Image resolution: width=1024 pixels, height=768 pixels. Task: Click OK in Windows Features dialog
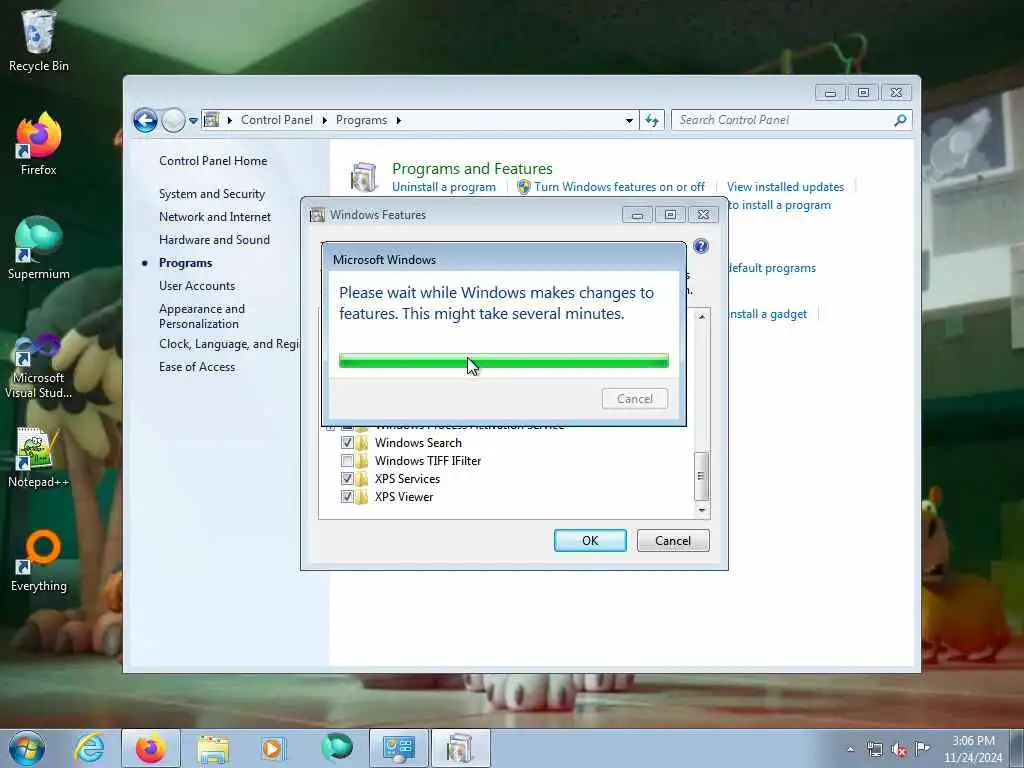click(590, 541)
